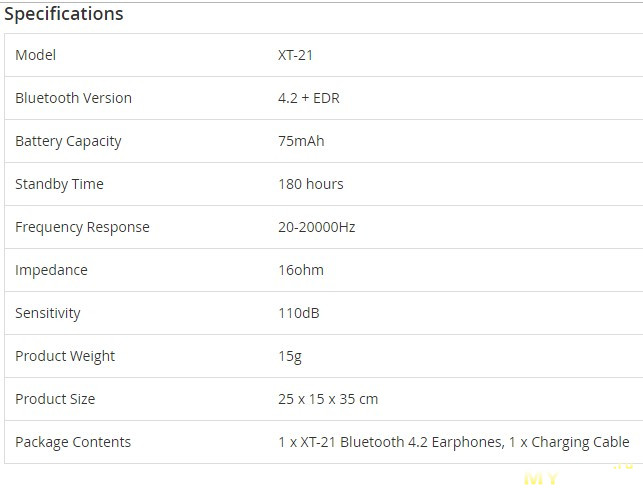Click the 110dB value
This screenshot has width=643, height=495.
coord(299,313)
